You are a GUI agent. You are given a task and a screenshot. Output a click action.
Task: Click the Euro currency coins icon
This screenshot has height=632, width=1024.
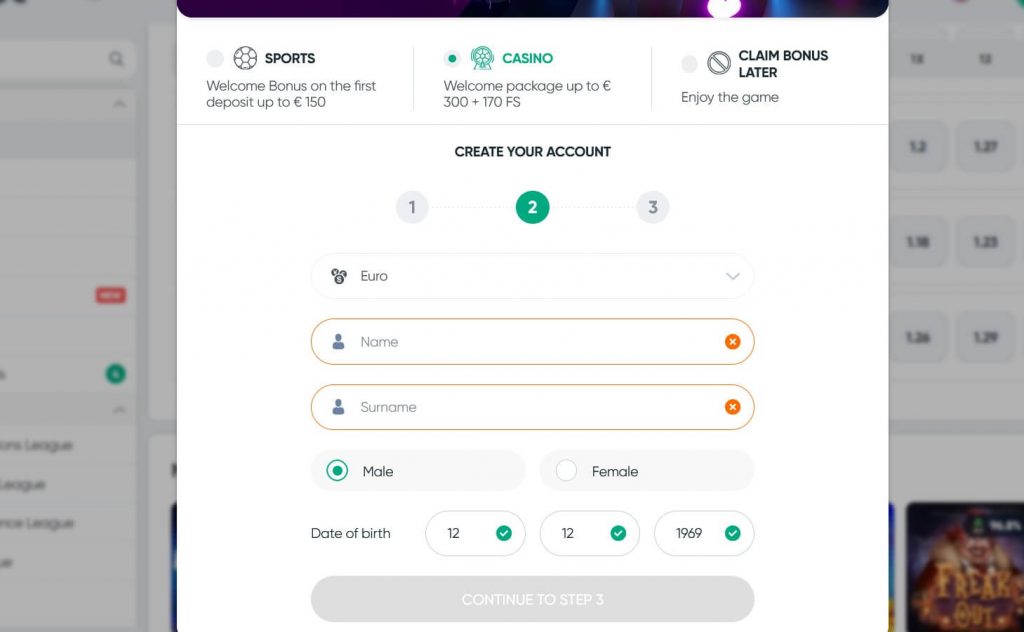pos(339,276)
